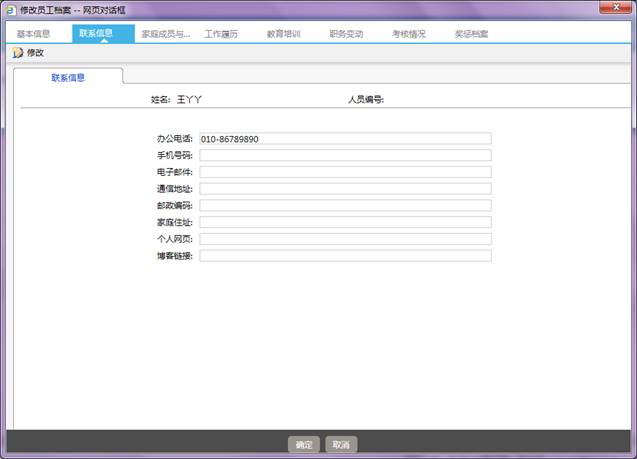
Task: Close the 修改员工档案 dialog window
Action: 611,8
